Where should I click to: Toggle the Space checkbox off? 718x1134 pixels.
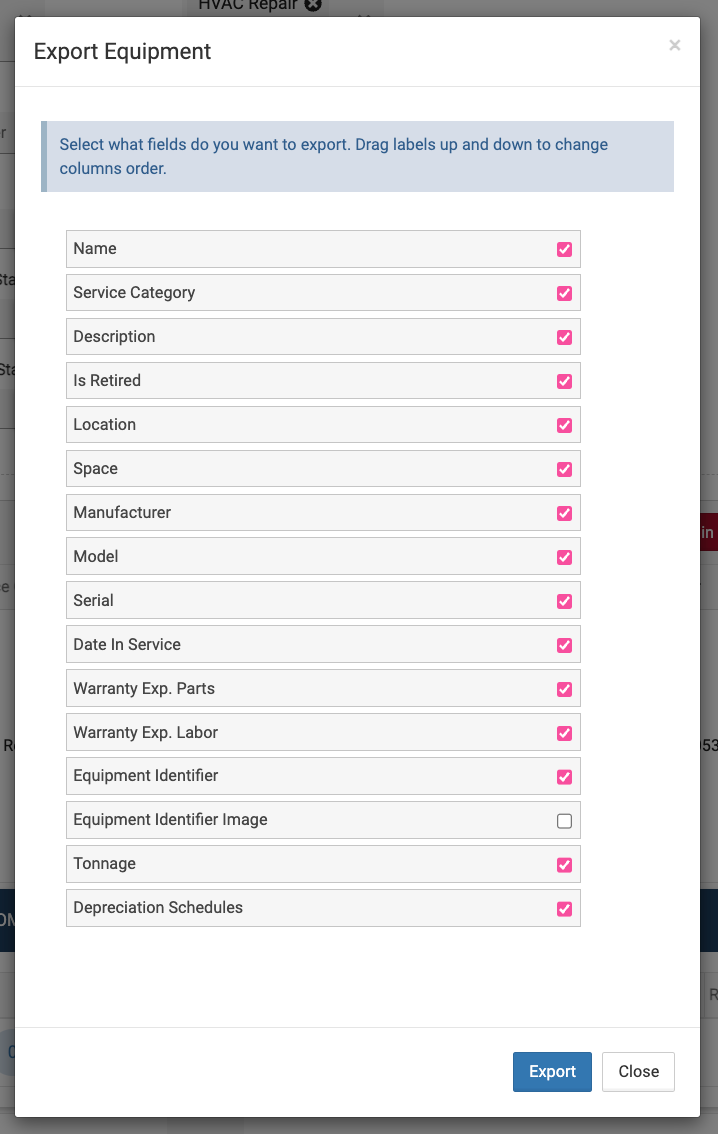coord(564,469)
